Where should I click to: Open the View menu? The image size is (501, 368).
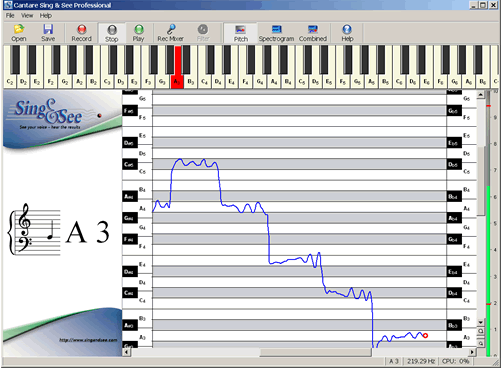click(27, 15)
